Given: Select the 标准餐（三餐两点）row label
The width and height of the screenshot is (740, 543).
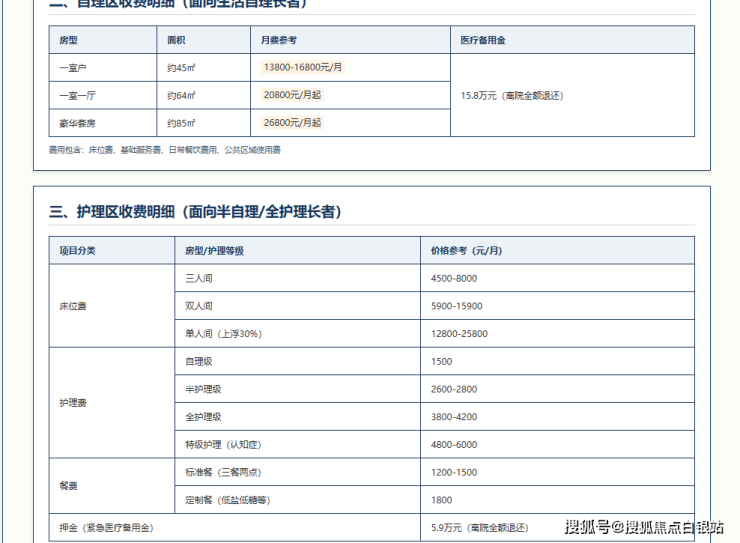Looking at the screenshot, I should 223,473.
